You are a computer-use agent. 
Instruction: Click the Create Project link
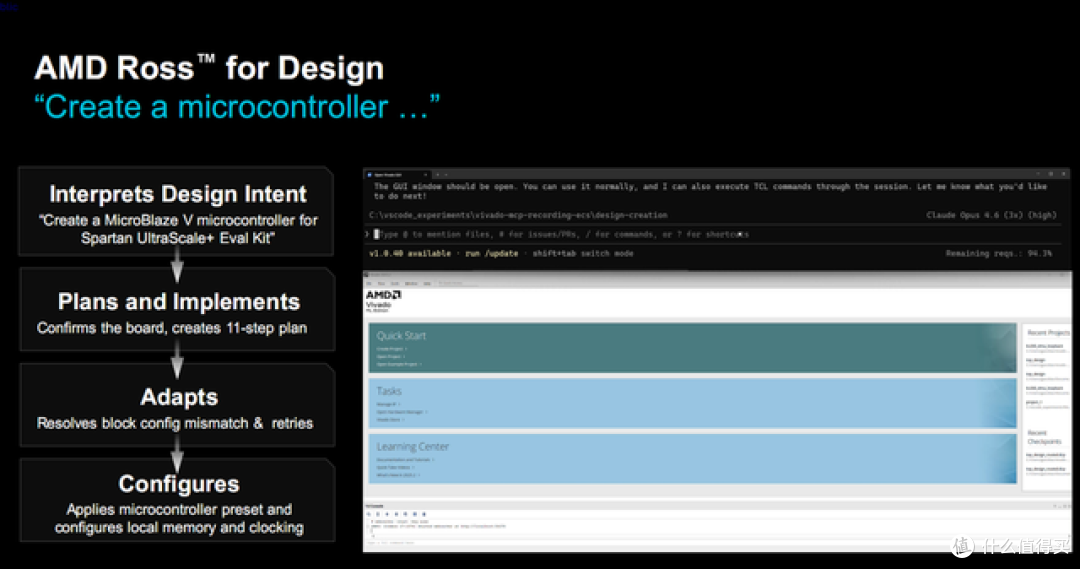[392, 349]
